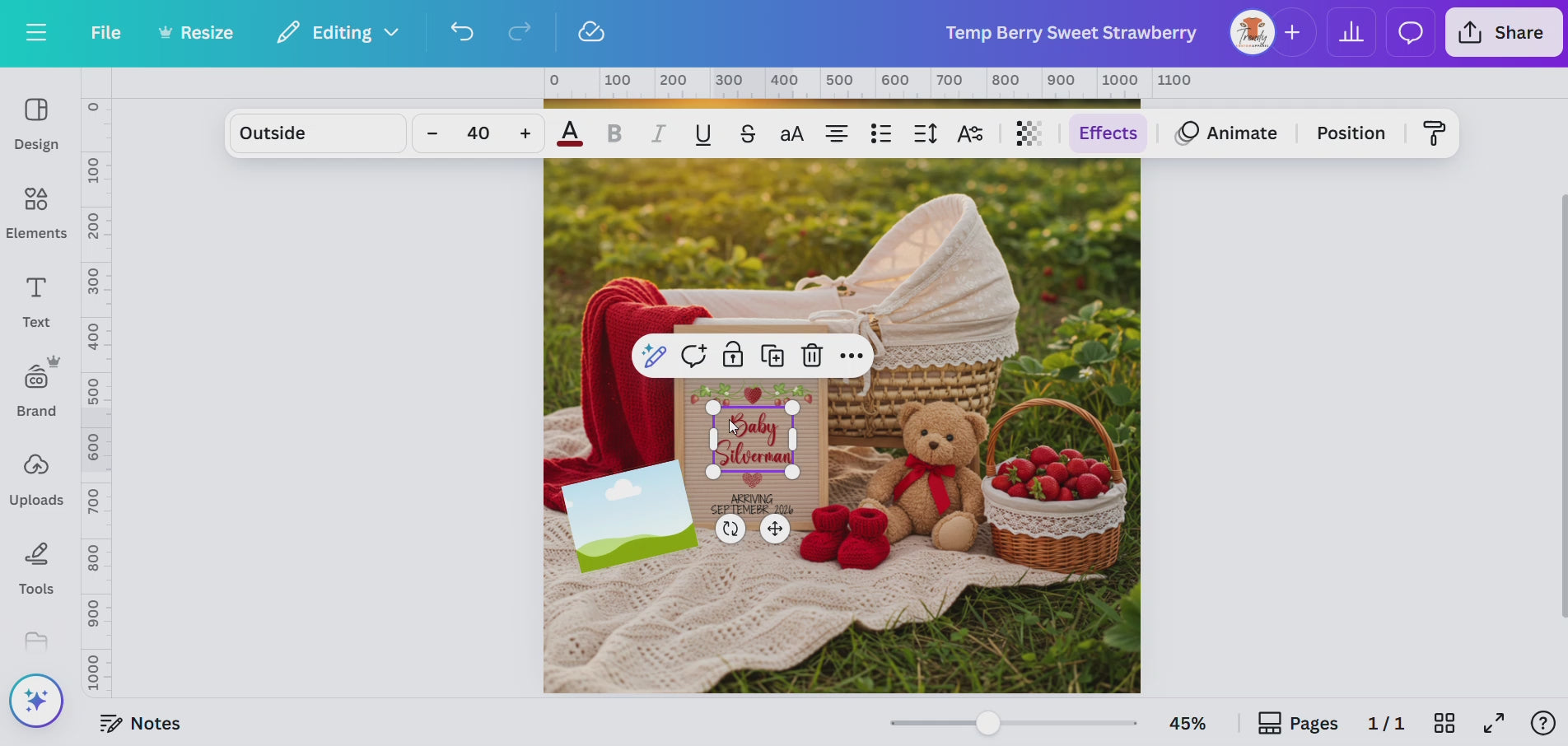Viewport: 1568px width, 746px height.
Task: Enter fullscreen presentation mode
Action: 1493,724
